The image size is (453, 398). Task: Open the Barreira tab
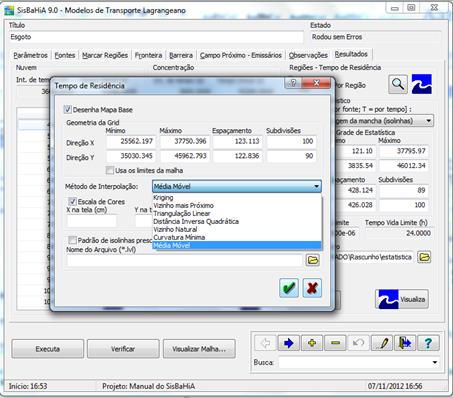(x=181, y=55)
